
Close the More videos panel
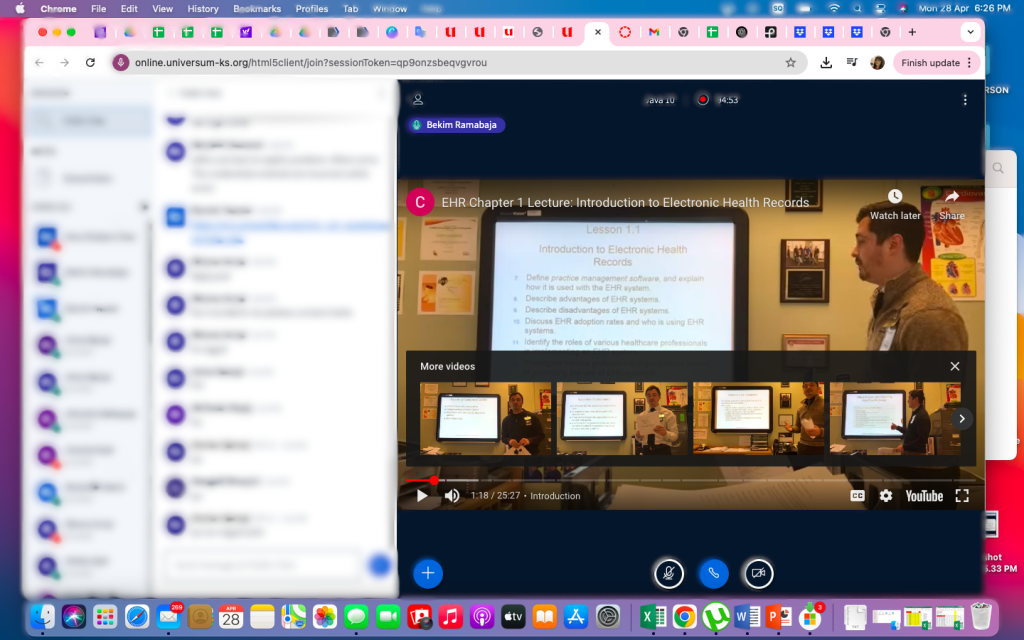click(x=955, y=367)
